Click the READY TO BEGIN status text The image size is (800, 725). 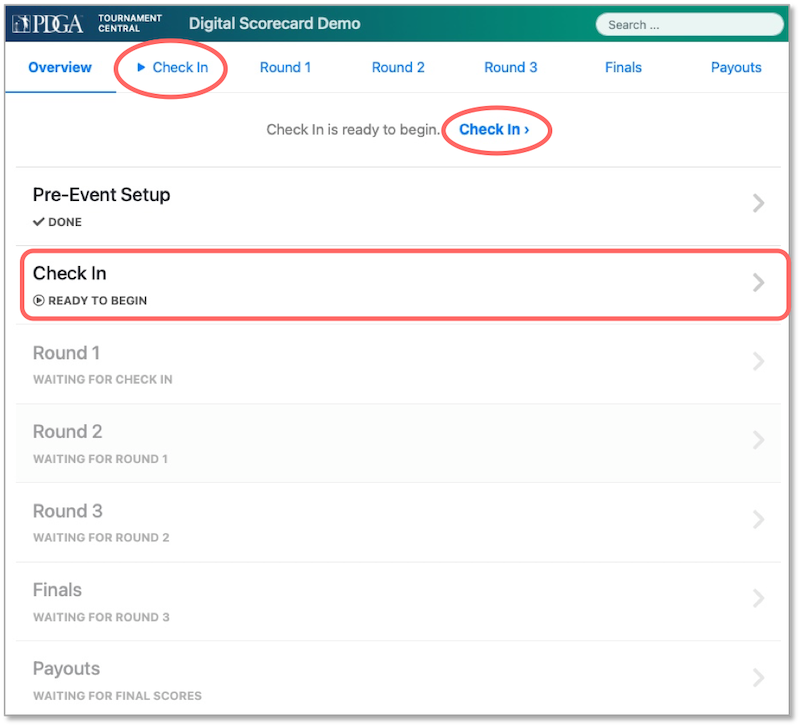pyautogui.click(x=97, y=301)
